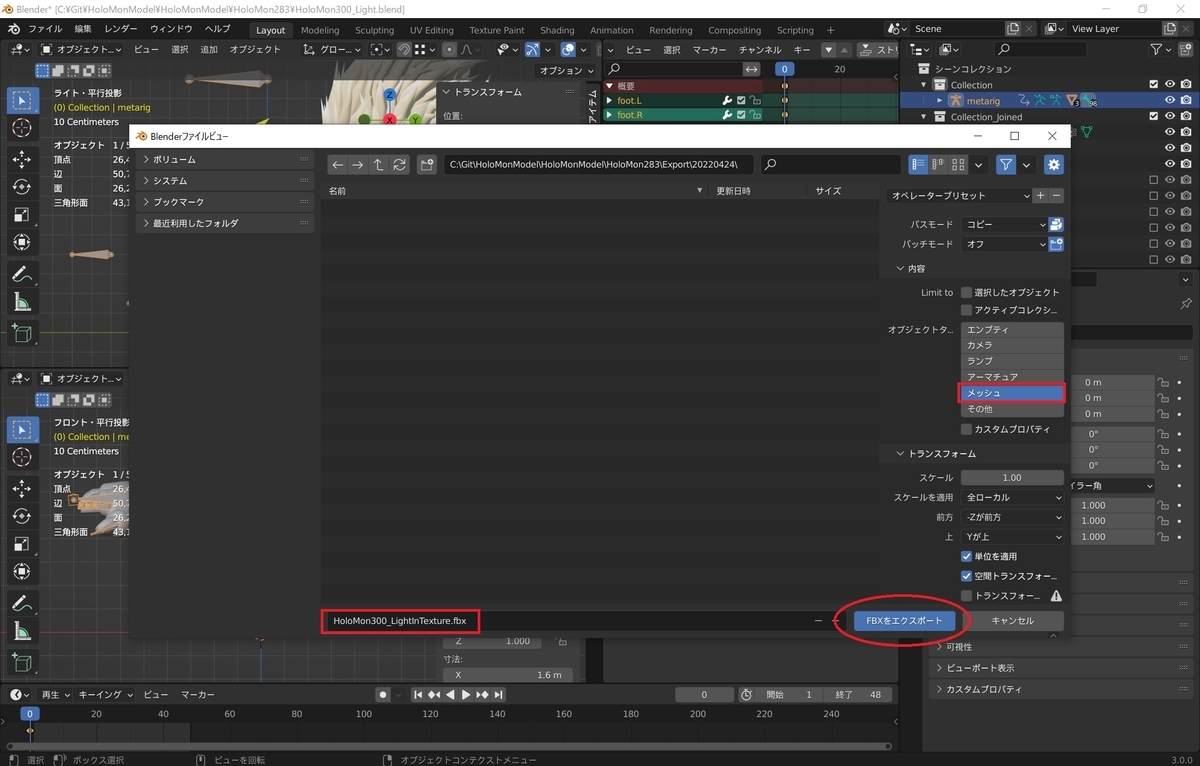Expand the ボリューム panel
1200x766 pixels.
coord(224,160)
